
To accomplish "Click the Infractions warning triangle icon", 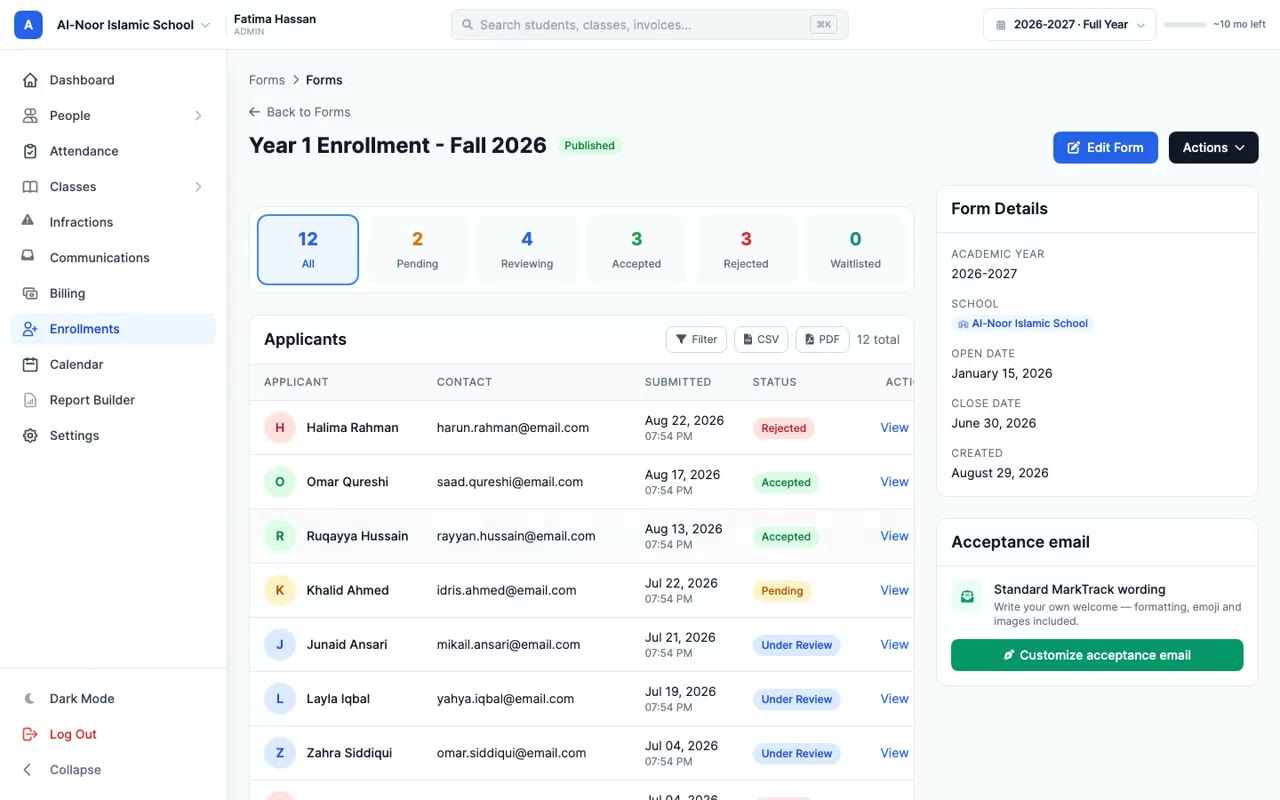I will tap(28, 221).
